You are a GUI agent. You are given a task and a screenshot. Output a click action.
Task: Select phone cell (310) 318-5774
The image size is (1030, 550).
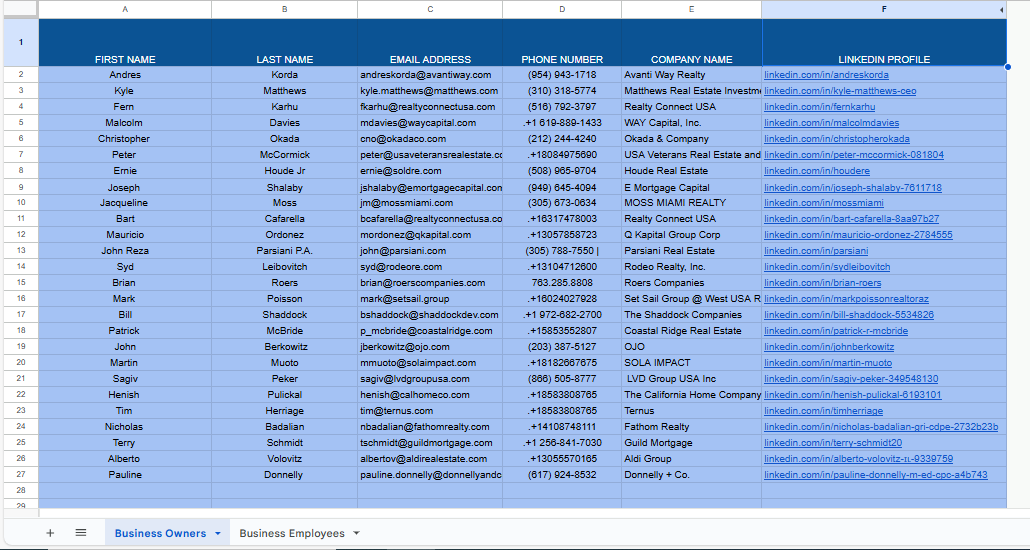[562, 91]
